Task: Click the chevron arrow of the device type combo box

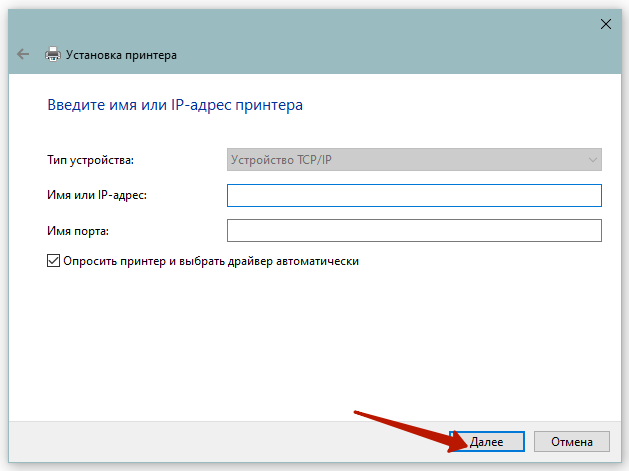Action: pos(591,159)
